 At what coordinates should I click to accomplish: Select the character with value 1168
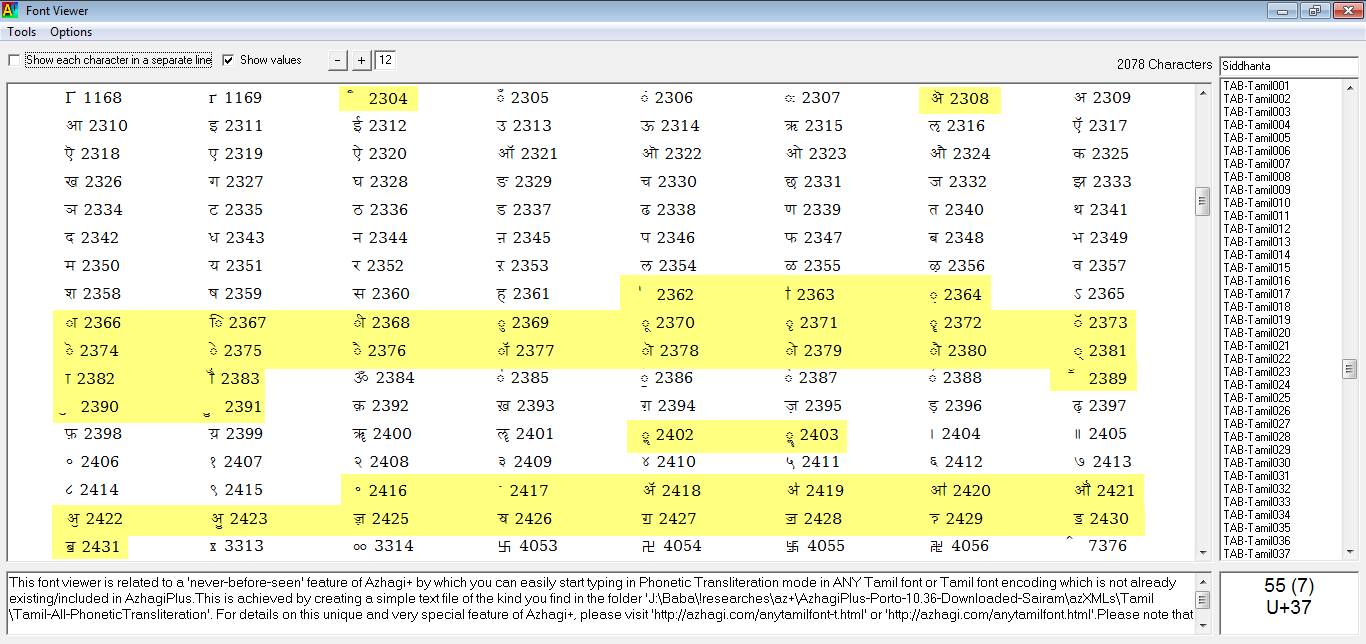coord(93,98)
